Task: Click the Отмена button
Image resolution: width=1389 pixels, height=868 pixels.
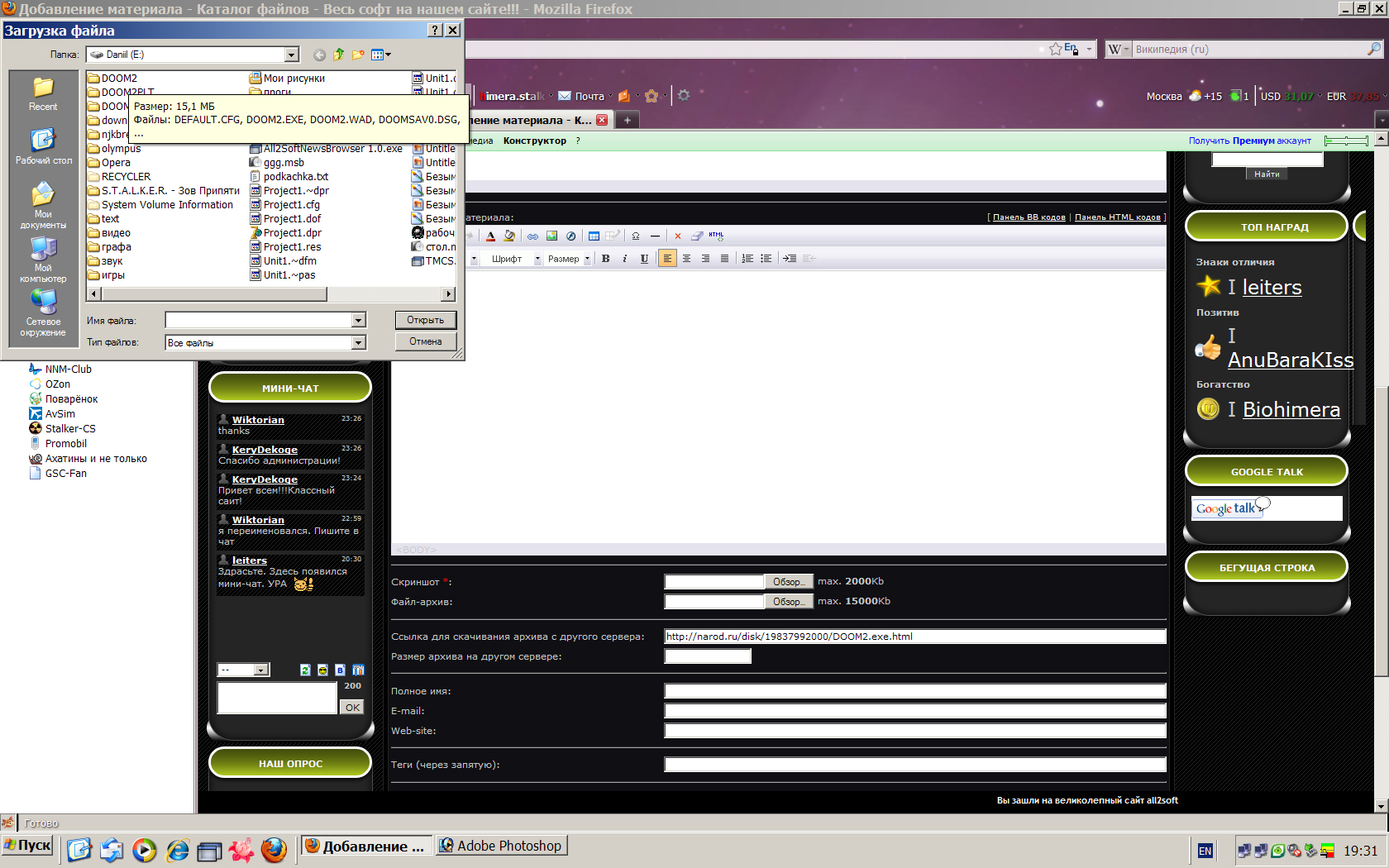Action: 425,341
